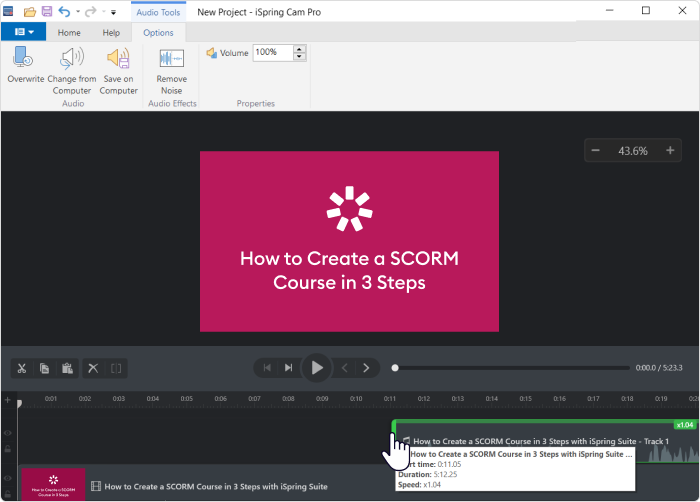
Task: Click the 0:05 mark on timeline ruler
Action: [187, 398]
